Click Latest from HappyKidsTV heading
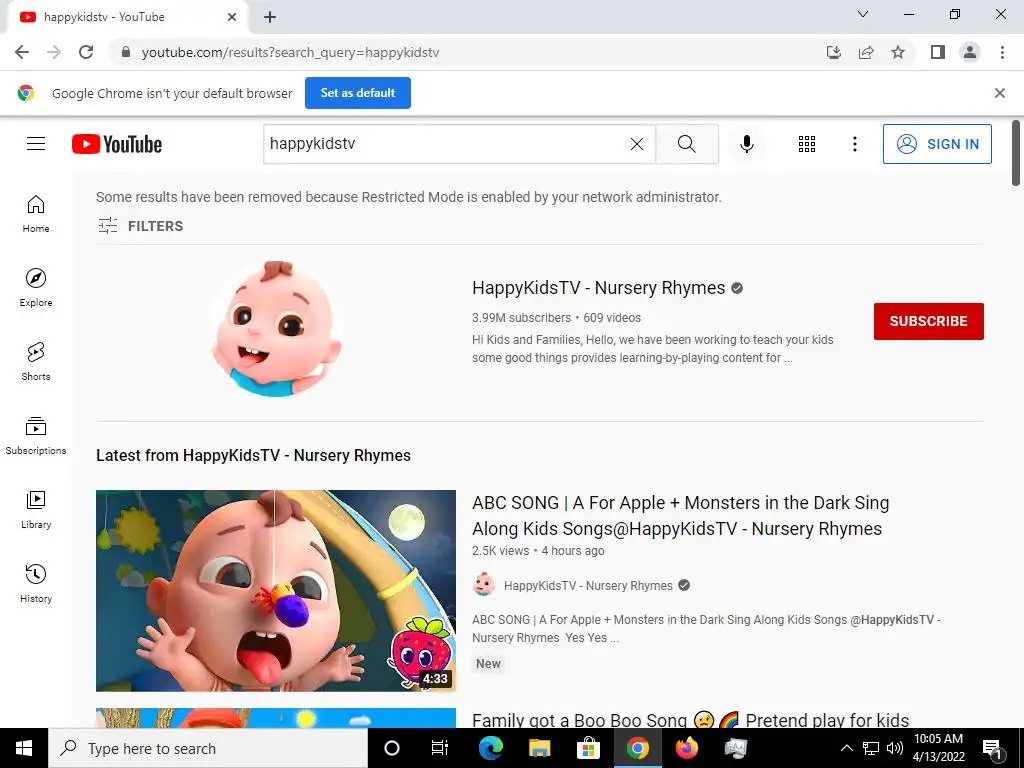The width and height of the screenshot is (1024, 768). coord(253,455)
